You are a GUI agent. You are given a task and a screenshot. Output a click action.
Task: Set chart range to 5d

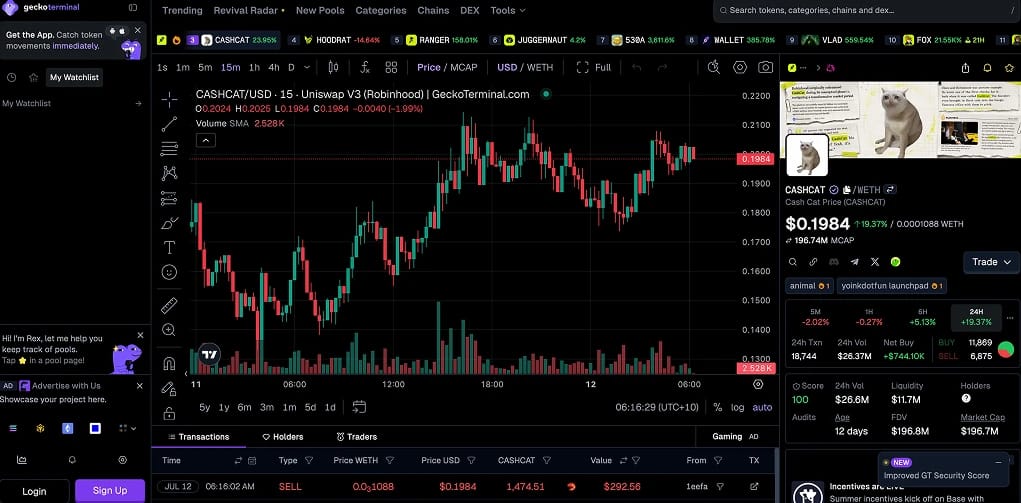(311, 407)
